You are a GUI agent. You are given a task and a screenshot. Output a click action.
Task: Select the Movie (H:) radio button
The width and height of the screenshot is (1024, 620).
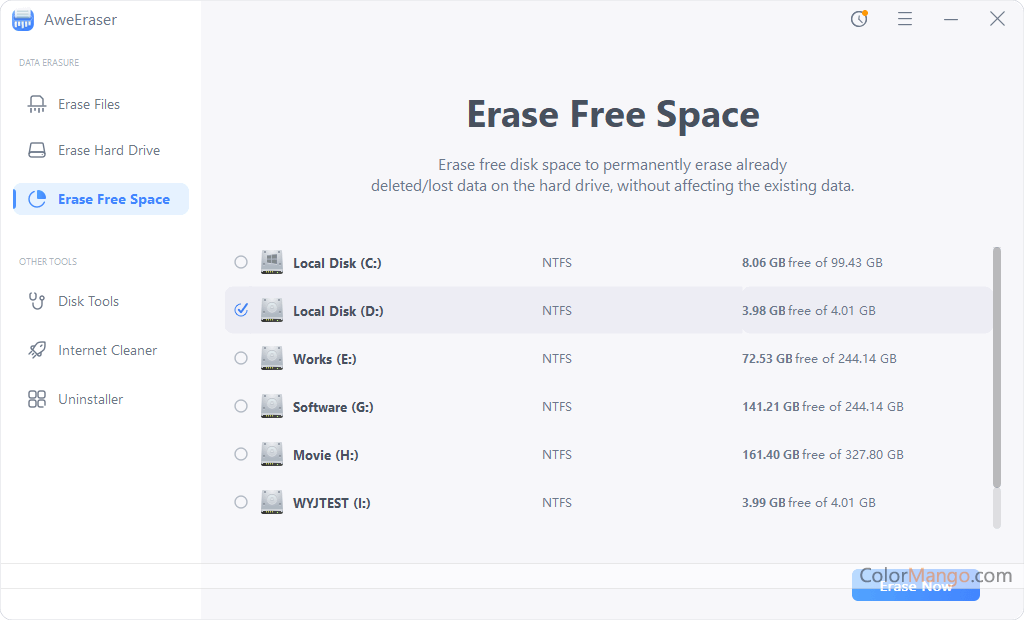click(241, 454)
